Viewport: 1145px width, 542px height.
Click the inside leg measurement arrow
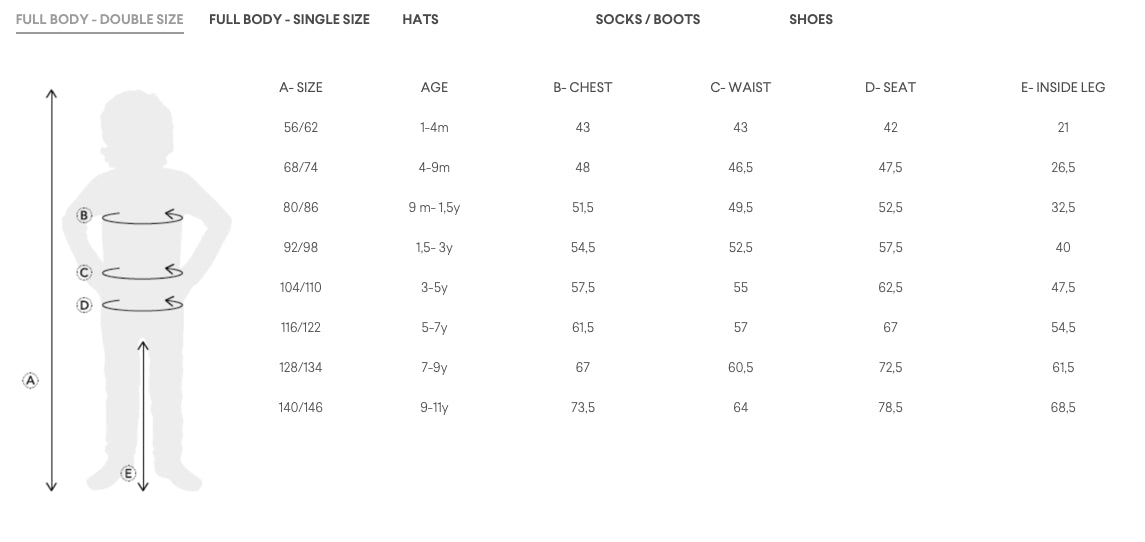[x=143, y=415]
